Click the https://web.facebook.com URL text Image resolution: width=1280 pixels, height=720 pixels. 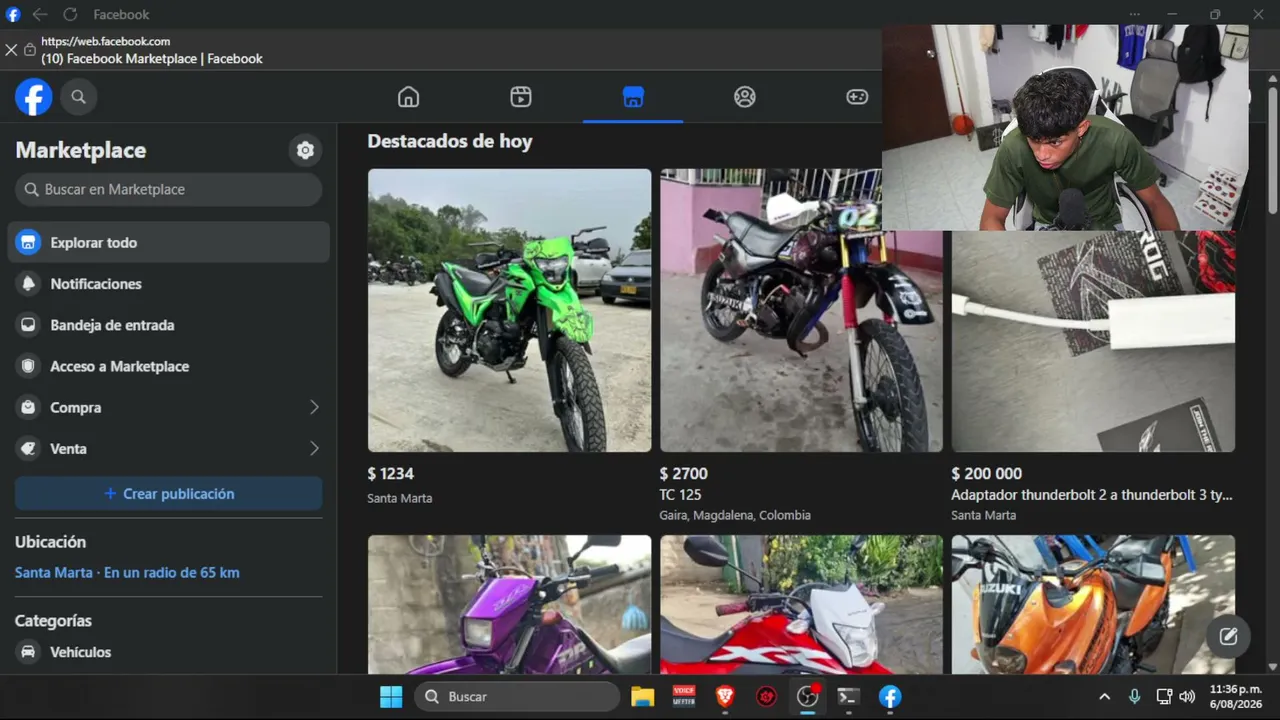pos(105,41)
